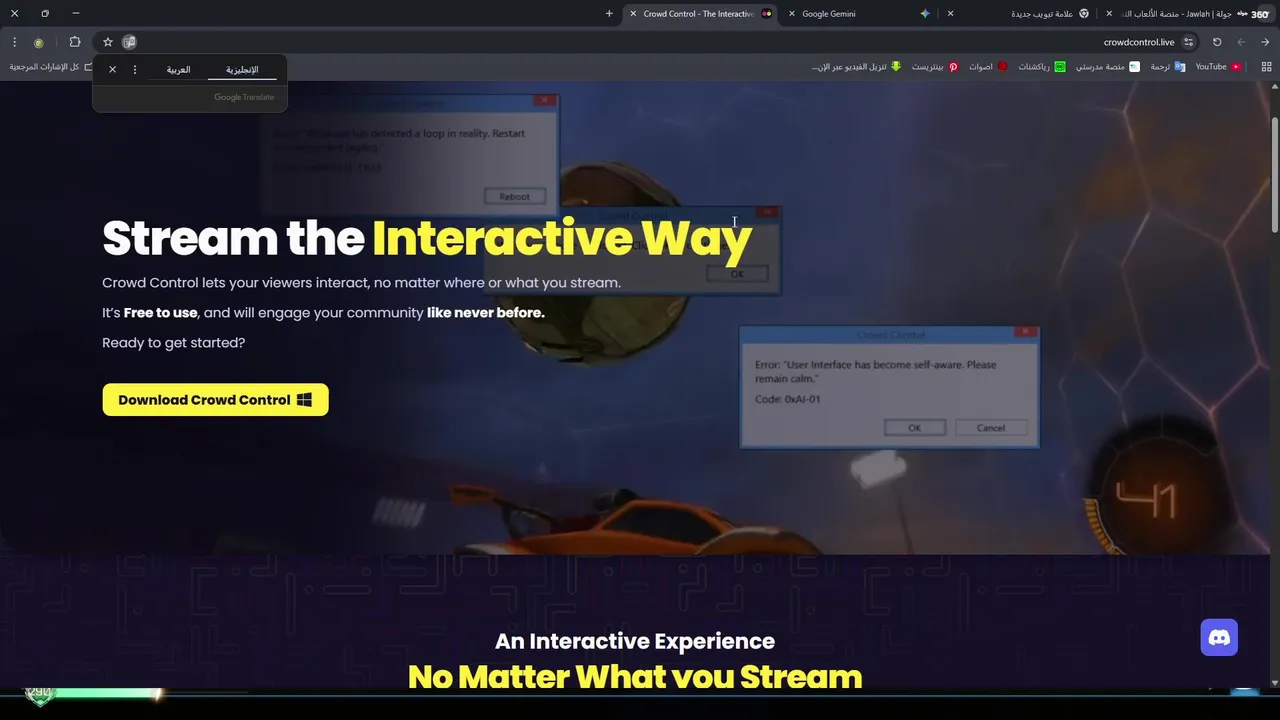Open the تنزيل الفيديو bookmark
This screenshot has height=720, width=1280.
[856, 67]
